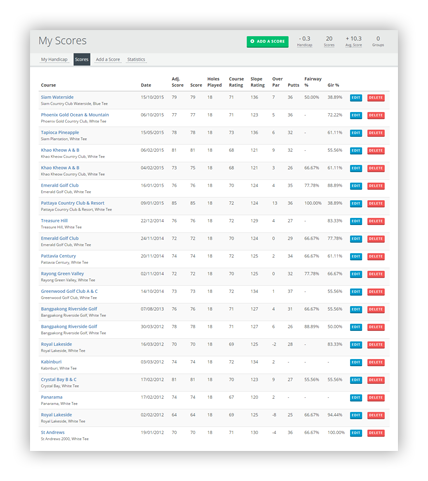428x481 pixels.
Task: Delete the Khao Kheow 04/02/2015 score
Action: coord(376,168)
